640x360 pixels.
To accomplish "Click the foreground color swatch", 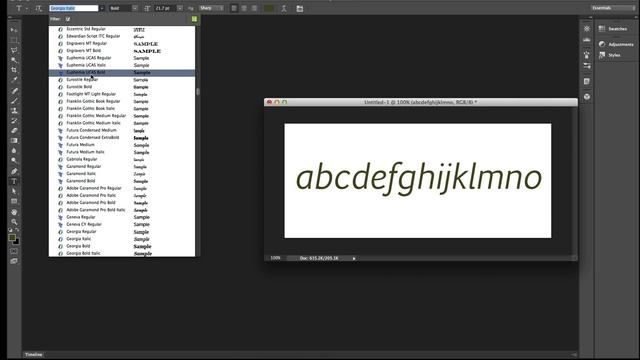I will 12,238.
